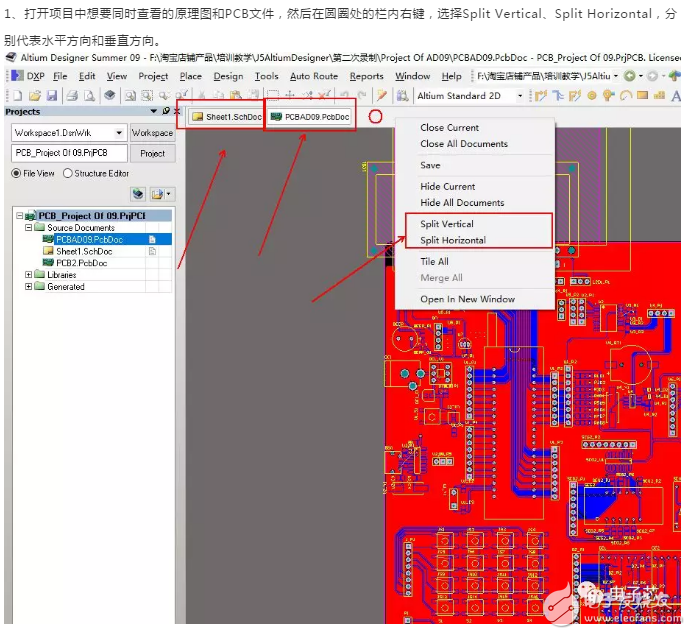Image resolution: width=686 pixels, height=630 pixels.
Task: Open dropdown beside panel options icon
Action: 168,194
